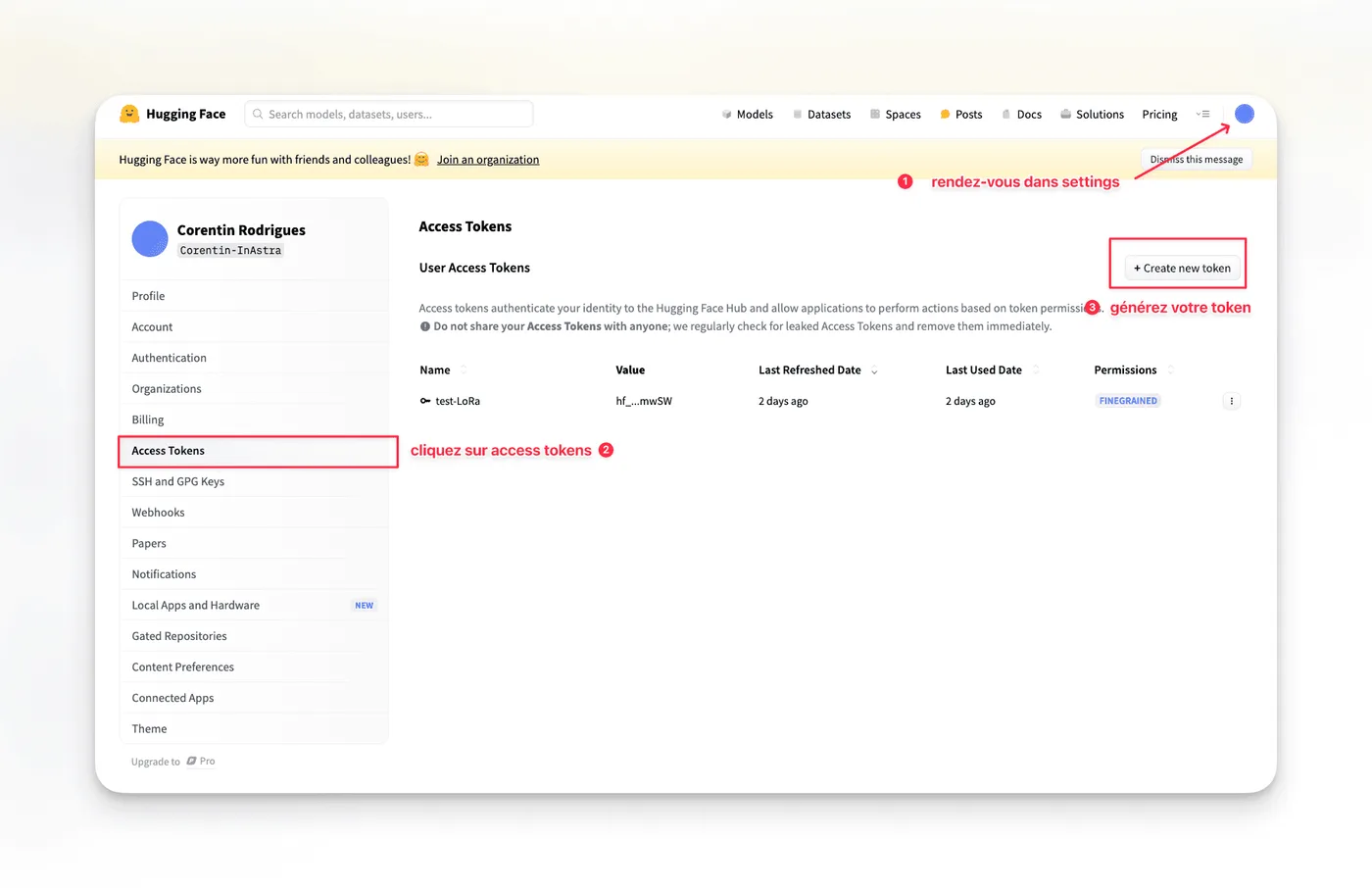This screenshot has width=1372, height=888.
Task: Click the Corentin-InAstra username tag
Action: [230, 251]
